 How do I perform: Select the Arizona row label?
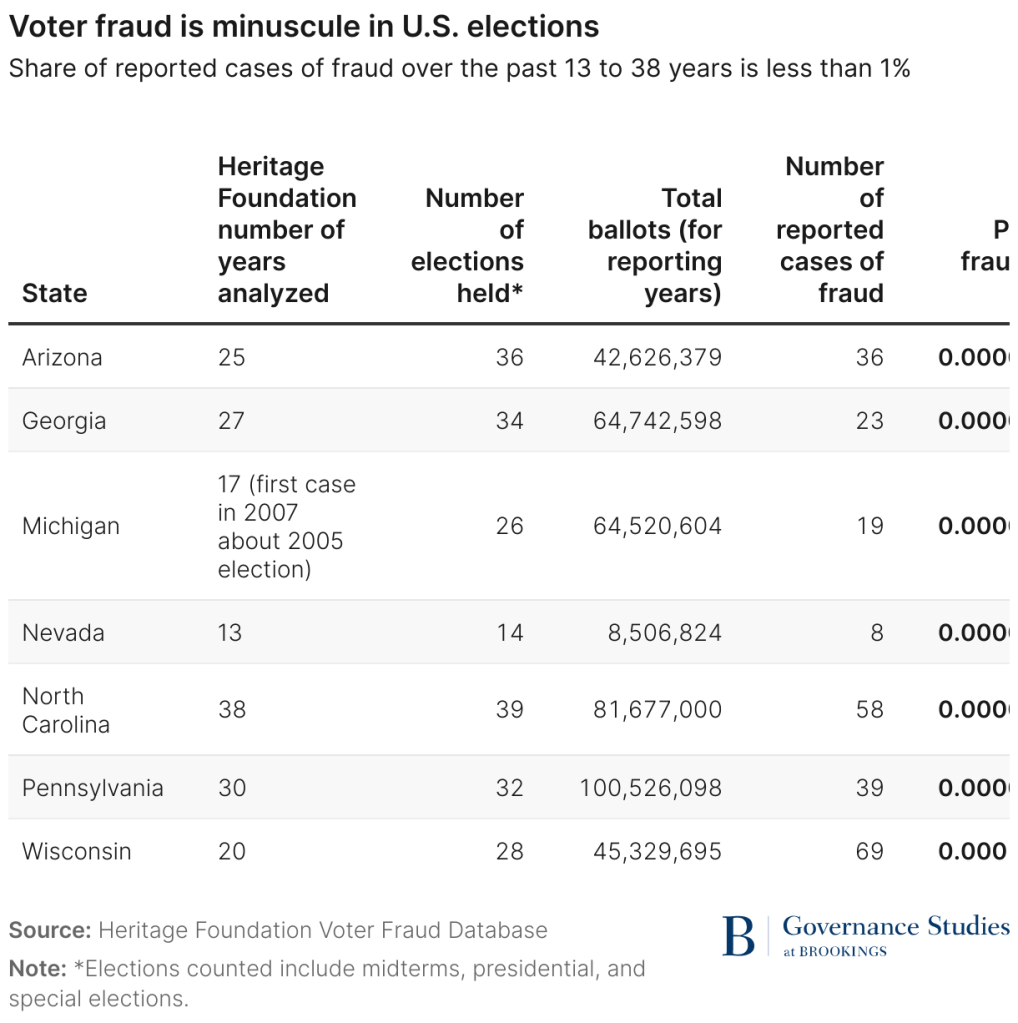coord(62,357)
